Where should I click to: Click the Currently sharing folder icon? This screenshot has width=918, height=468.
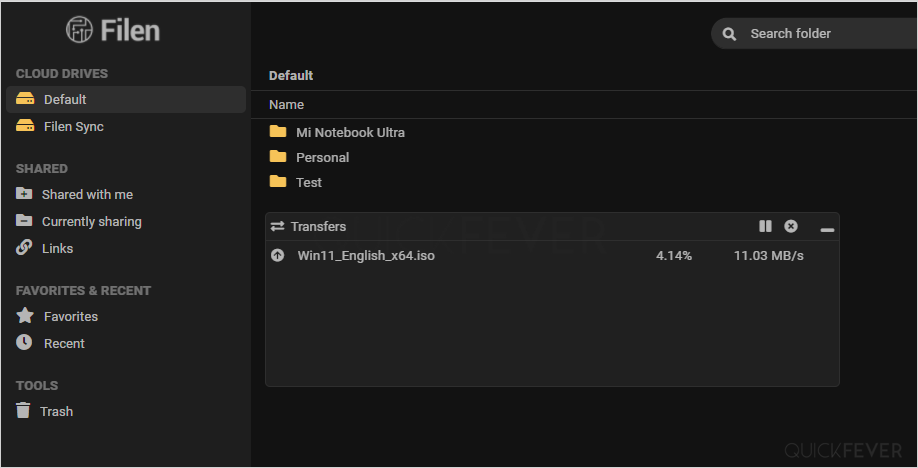coord(24,220)
